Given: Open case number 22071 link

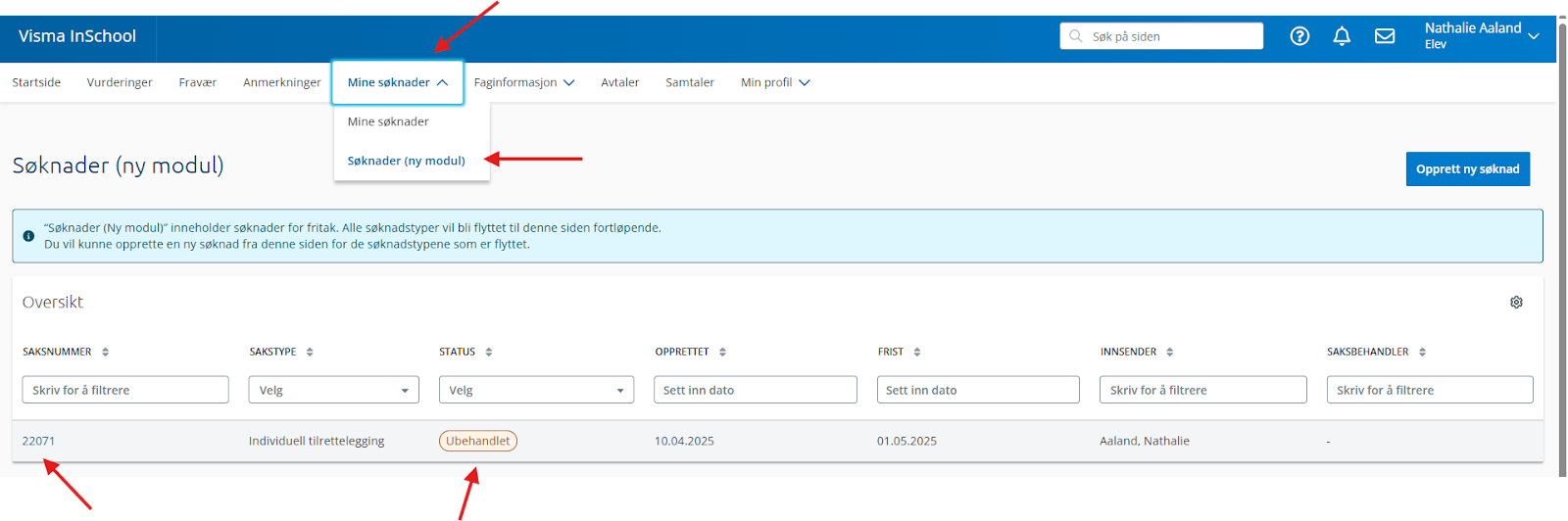Looking at the screenshot, I should tap(38, 441).
